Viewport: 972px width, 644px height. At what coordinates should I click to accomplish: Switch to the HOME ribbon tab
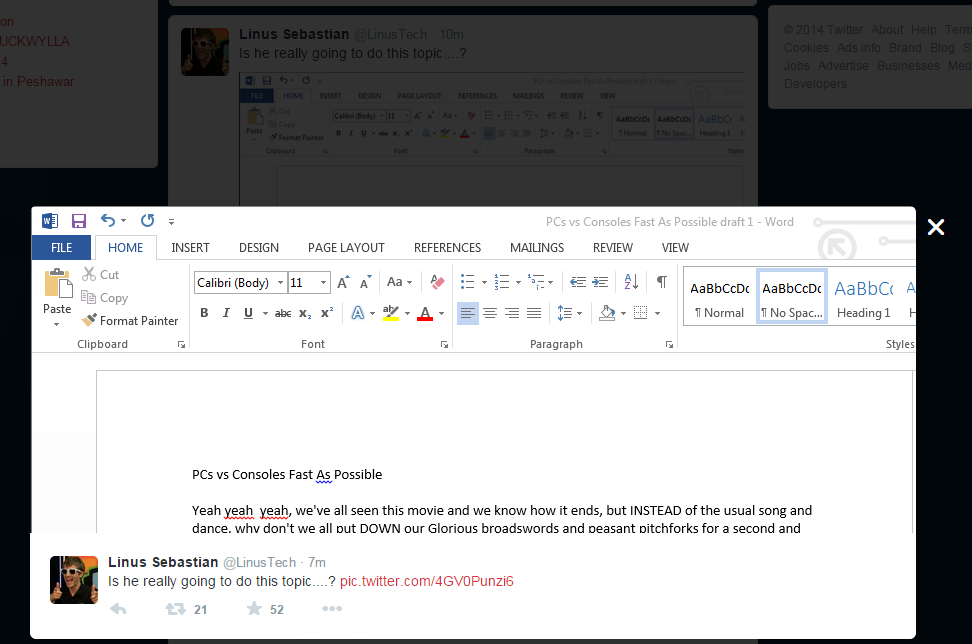[x=125, y=247]
